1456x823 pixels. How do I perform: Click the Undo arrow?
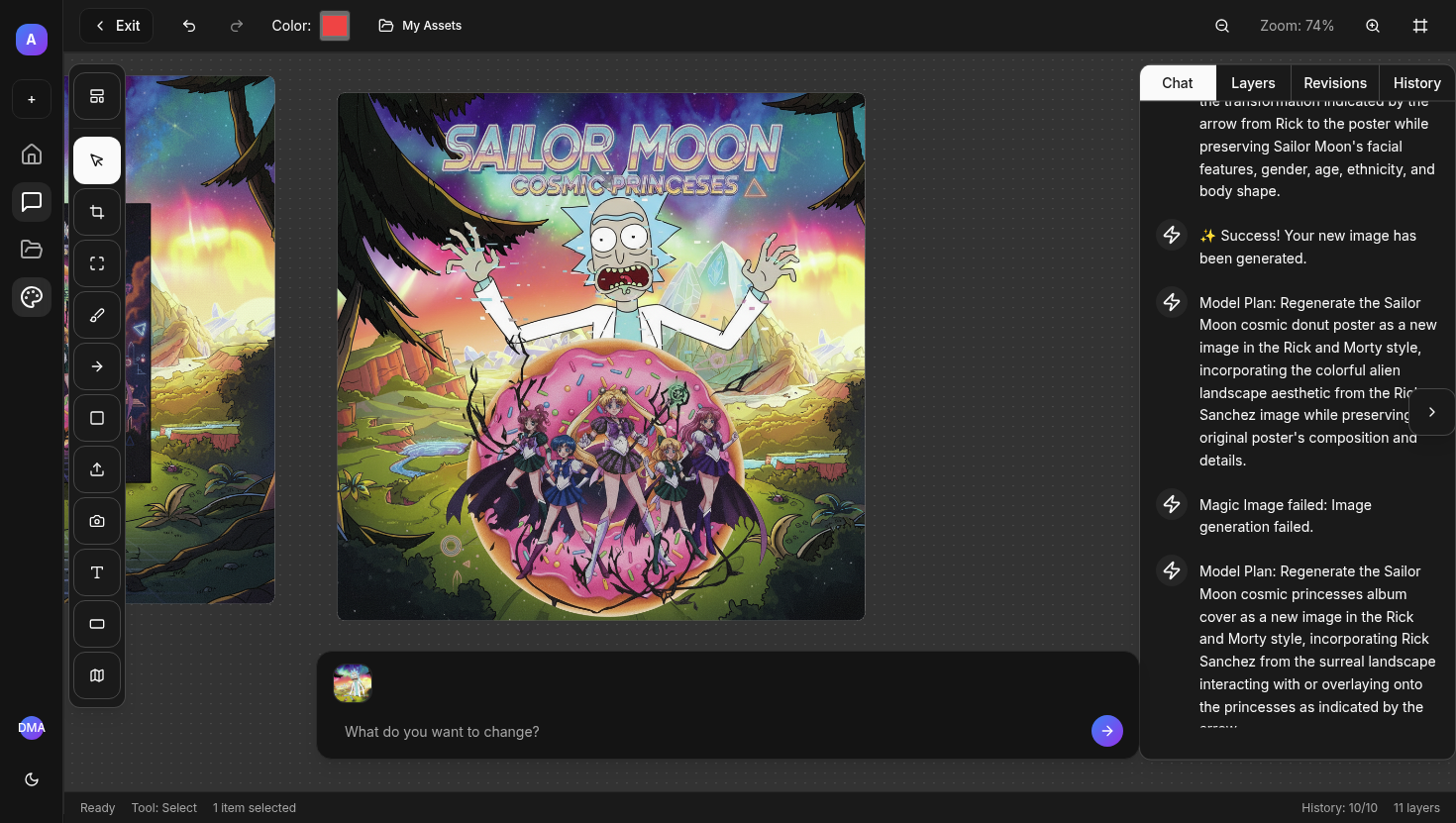189,26
